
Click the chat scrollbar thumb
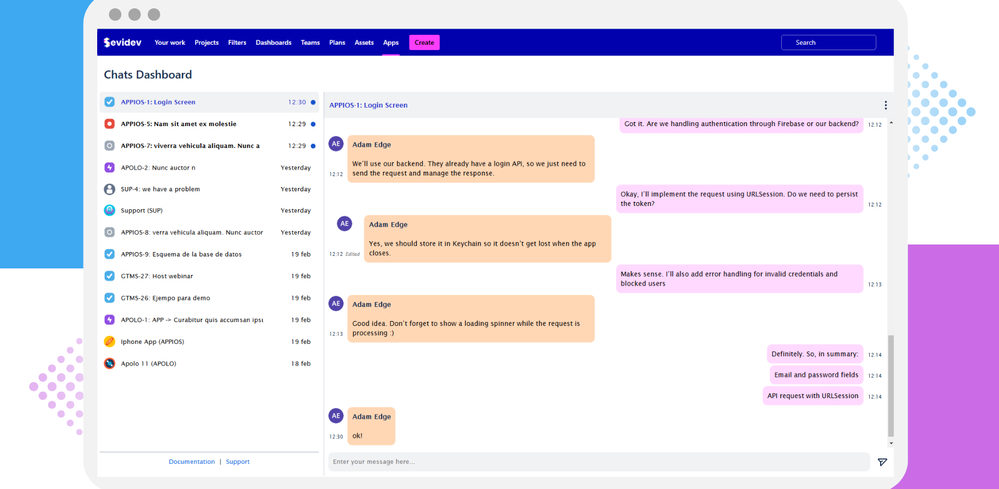coord(891,385)
